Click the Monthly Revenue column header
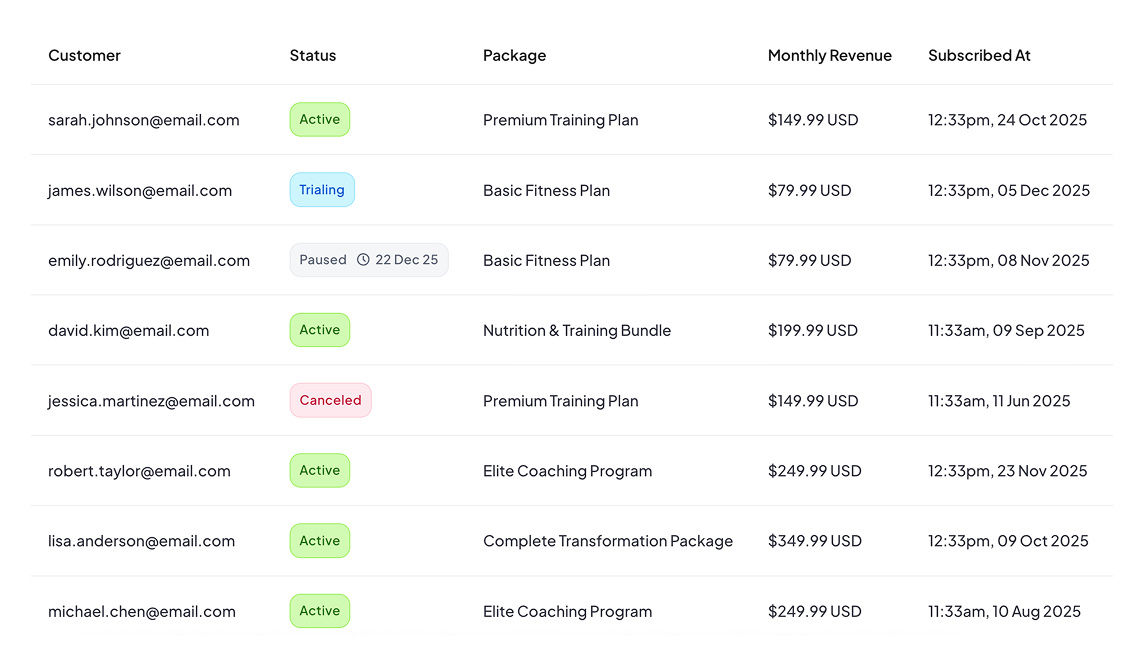Image resolution: width=1146 pixels, height=669 pixels. 829,56
